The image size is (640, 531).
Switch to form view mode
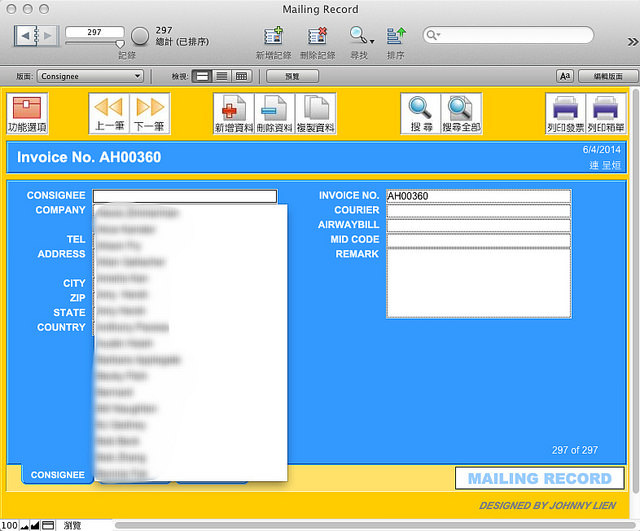(202, 76)
